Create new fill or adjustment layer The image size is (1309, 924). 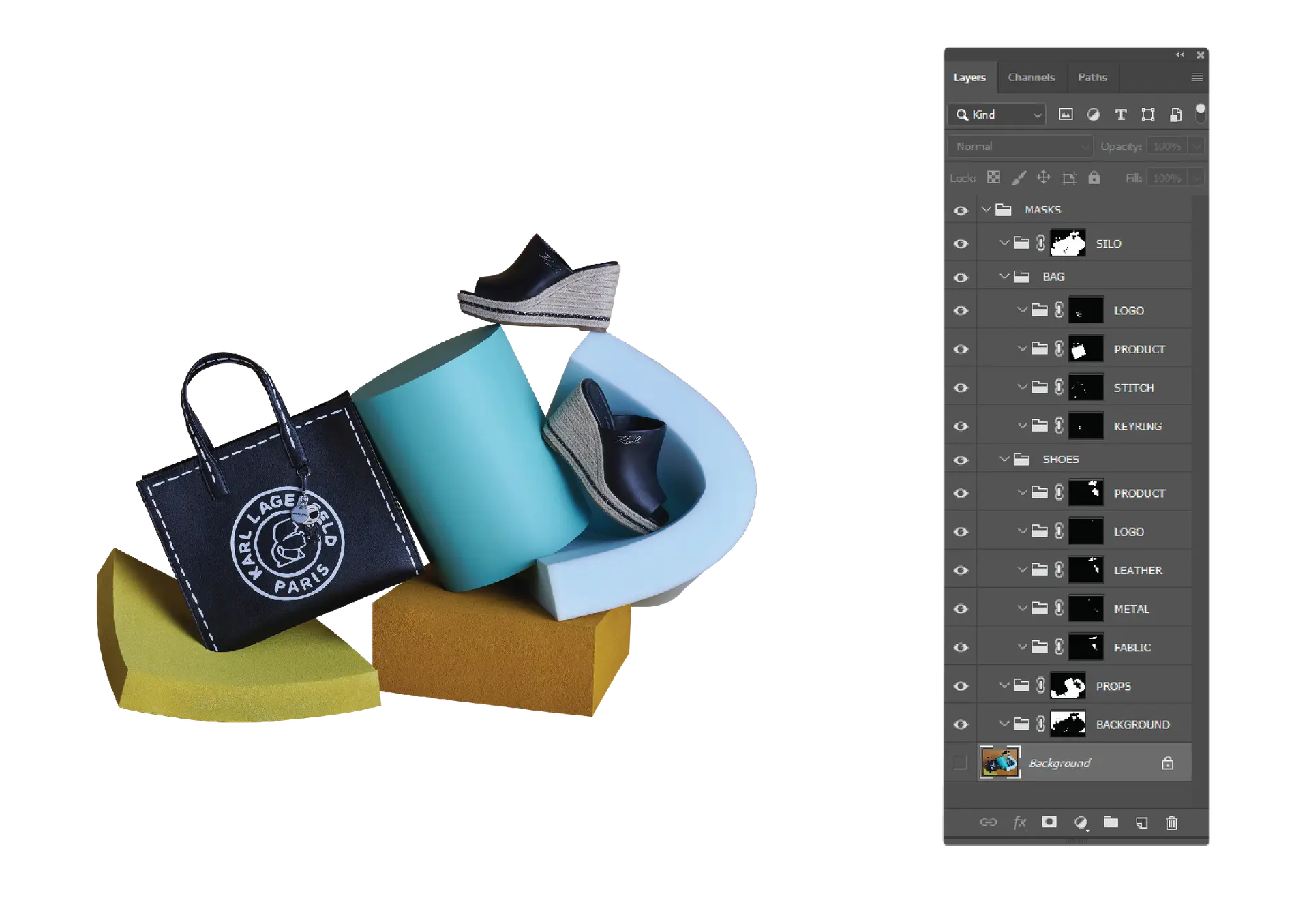1081,822
